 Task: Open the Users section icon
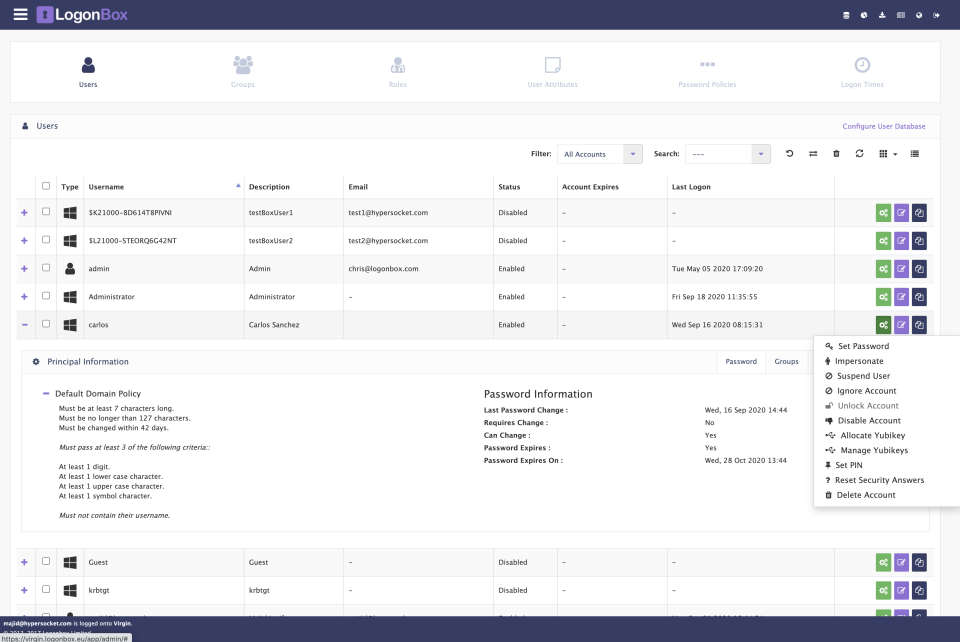coord(88,64)
